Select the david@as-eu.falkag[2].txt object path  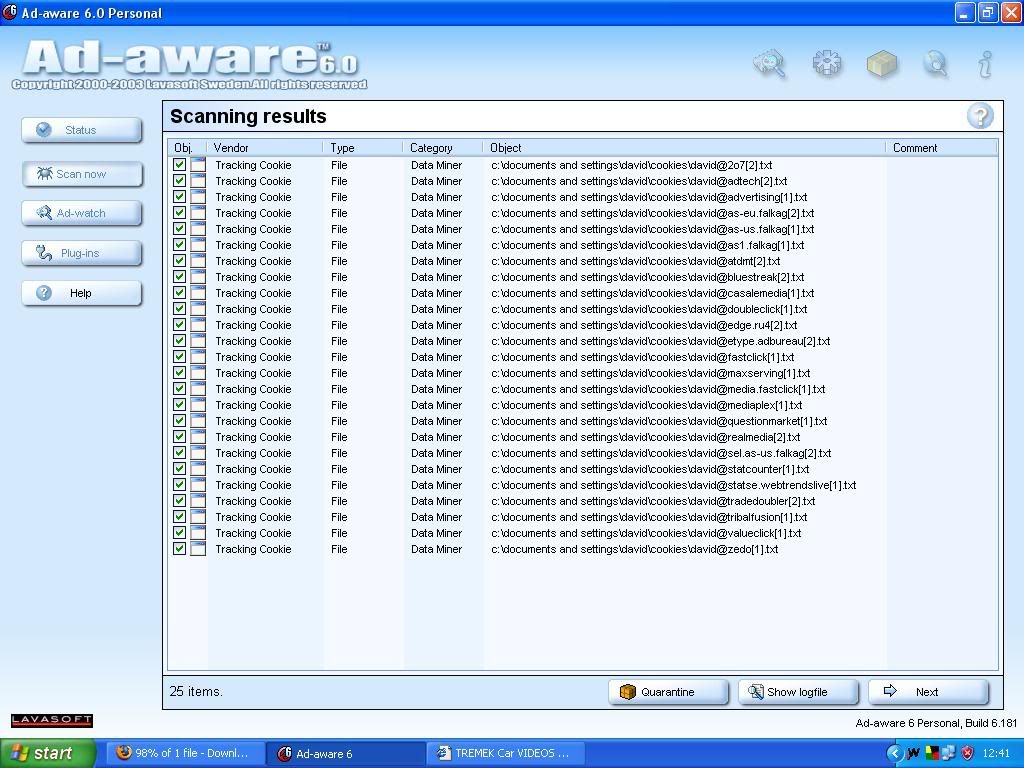(652, 214)
